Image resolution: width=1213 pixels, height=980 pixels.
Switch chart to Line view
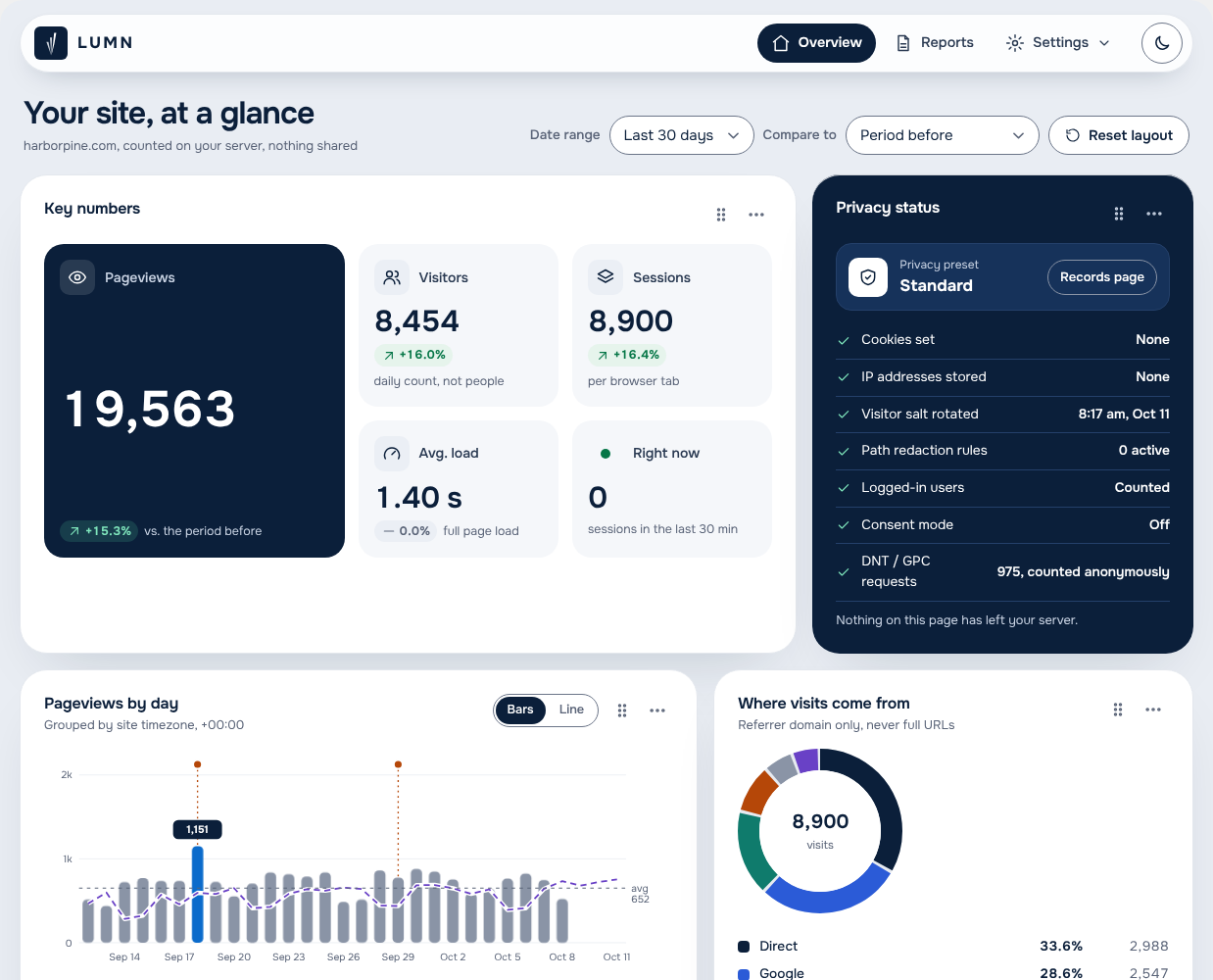point(571,710)
